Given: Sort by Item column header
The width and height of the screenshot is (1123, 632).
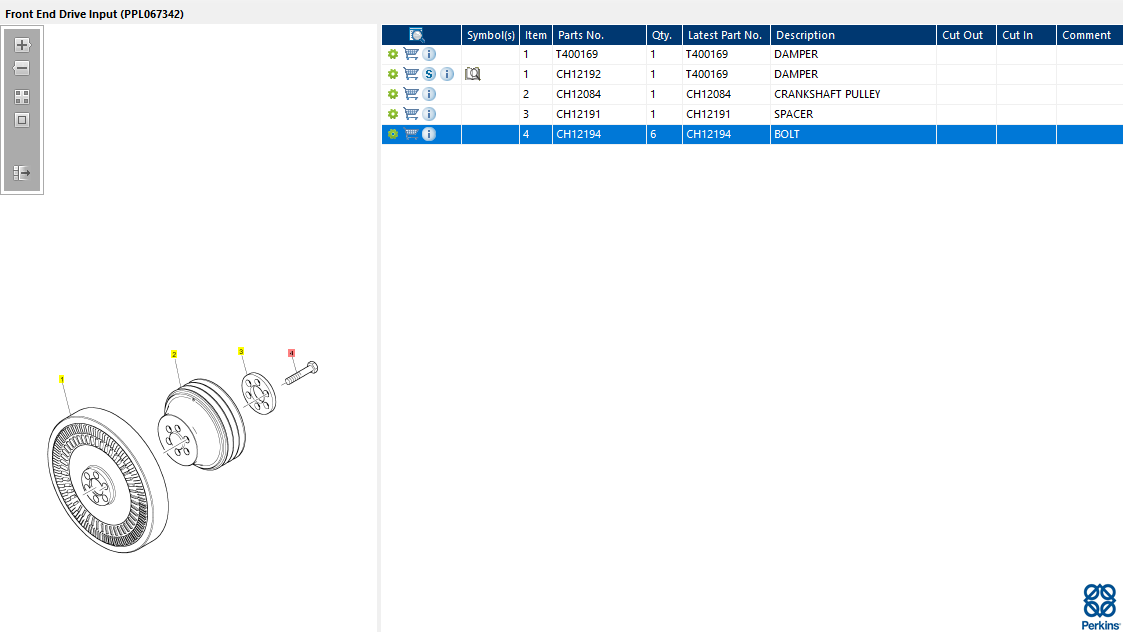Looking at the screenshot, I should (x=536, y=35).
